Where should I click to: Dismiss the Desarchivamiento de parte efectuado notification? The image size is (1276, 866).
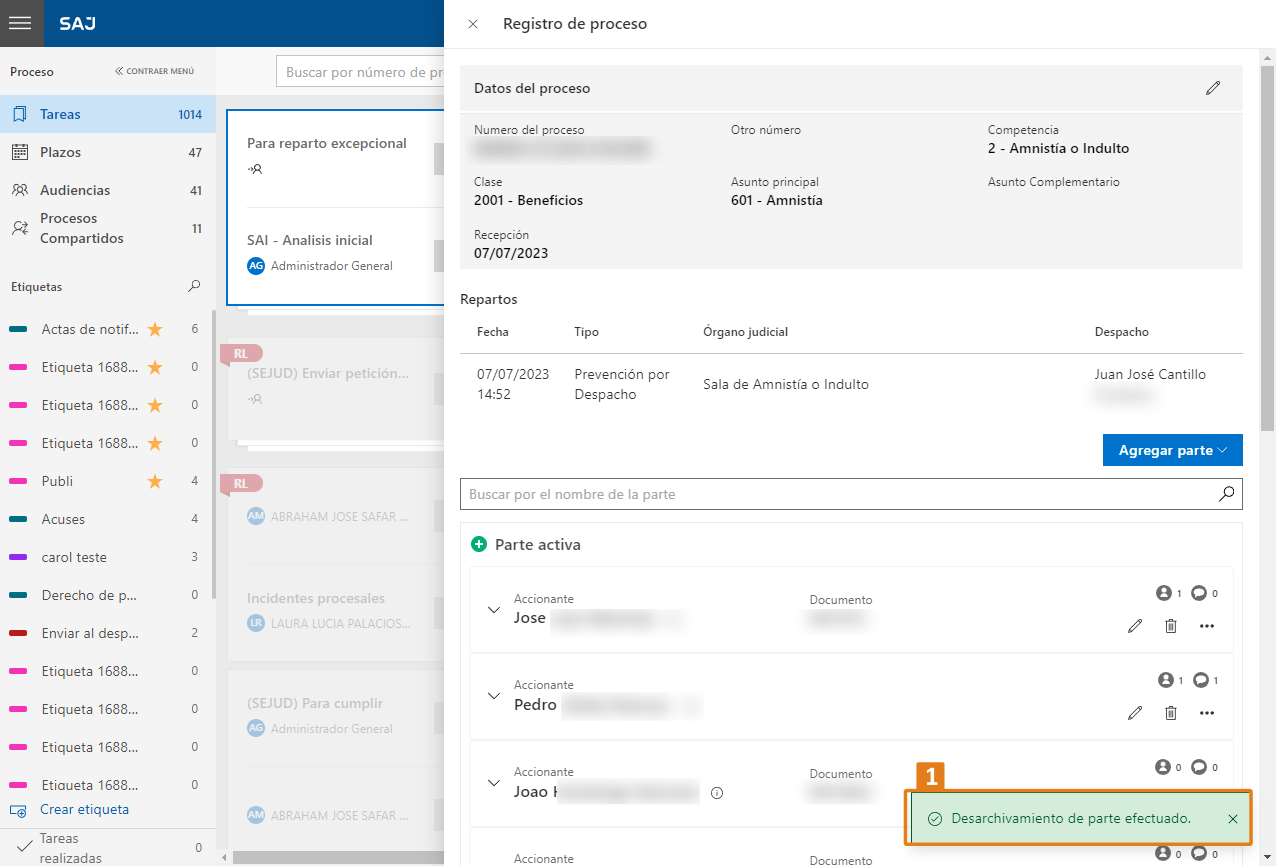tap(1233, 819)
